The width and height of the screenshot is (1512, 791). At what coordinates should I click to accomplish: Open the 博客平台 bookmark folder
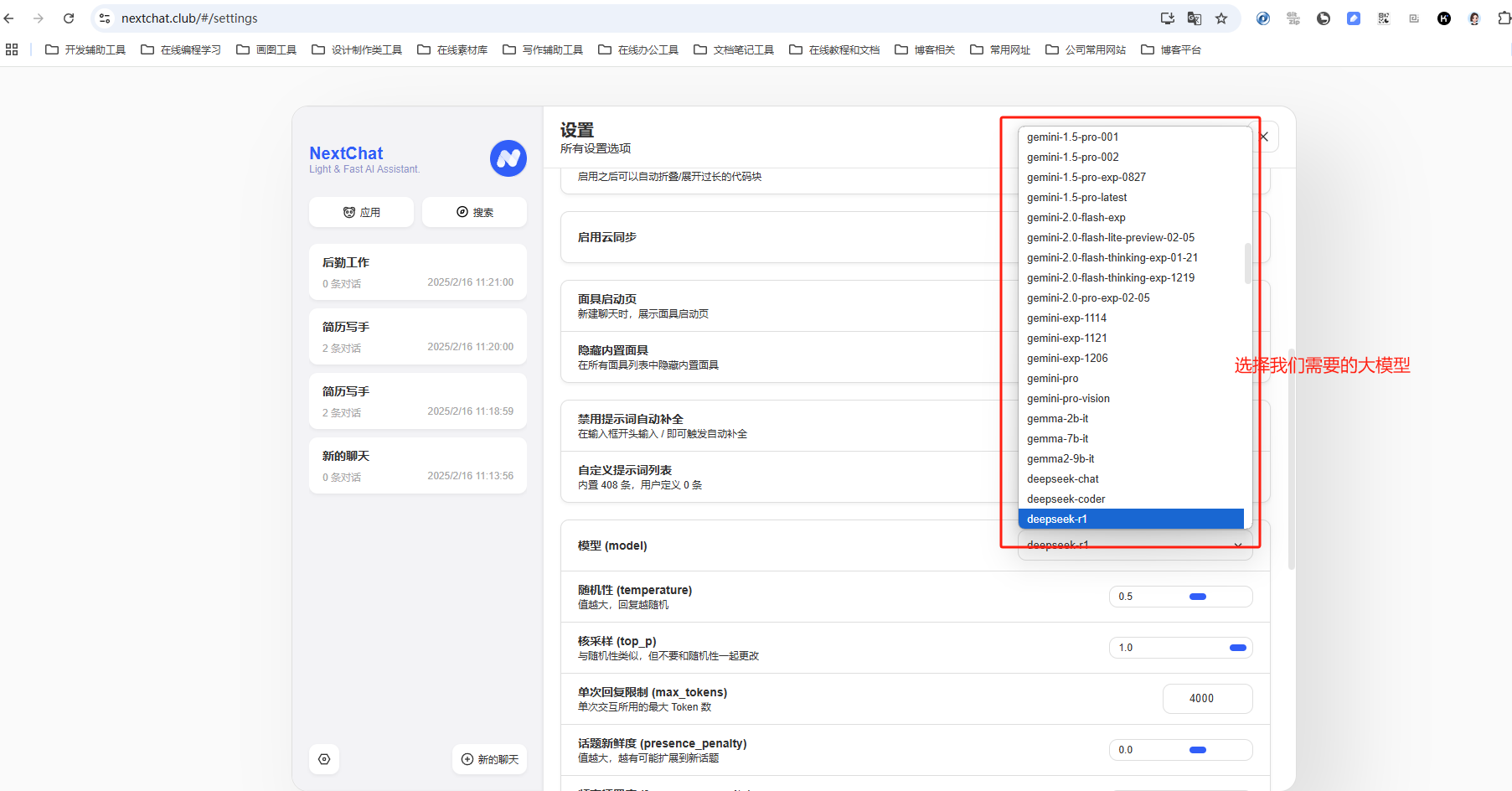click(1171, 50)
